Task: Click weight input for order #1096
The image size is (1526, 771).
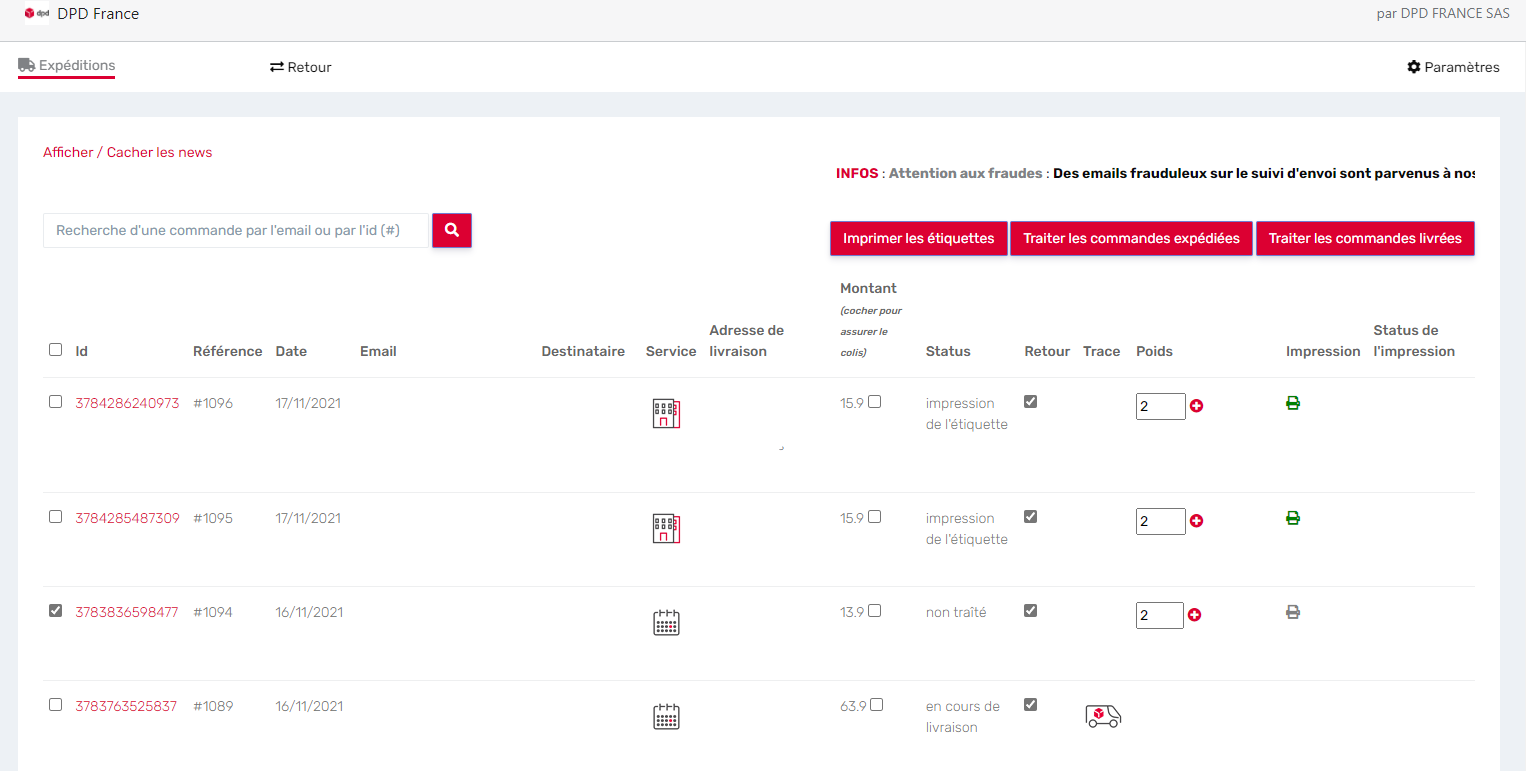Action: pyautogui.click(x=1160, y=406)
